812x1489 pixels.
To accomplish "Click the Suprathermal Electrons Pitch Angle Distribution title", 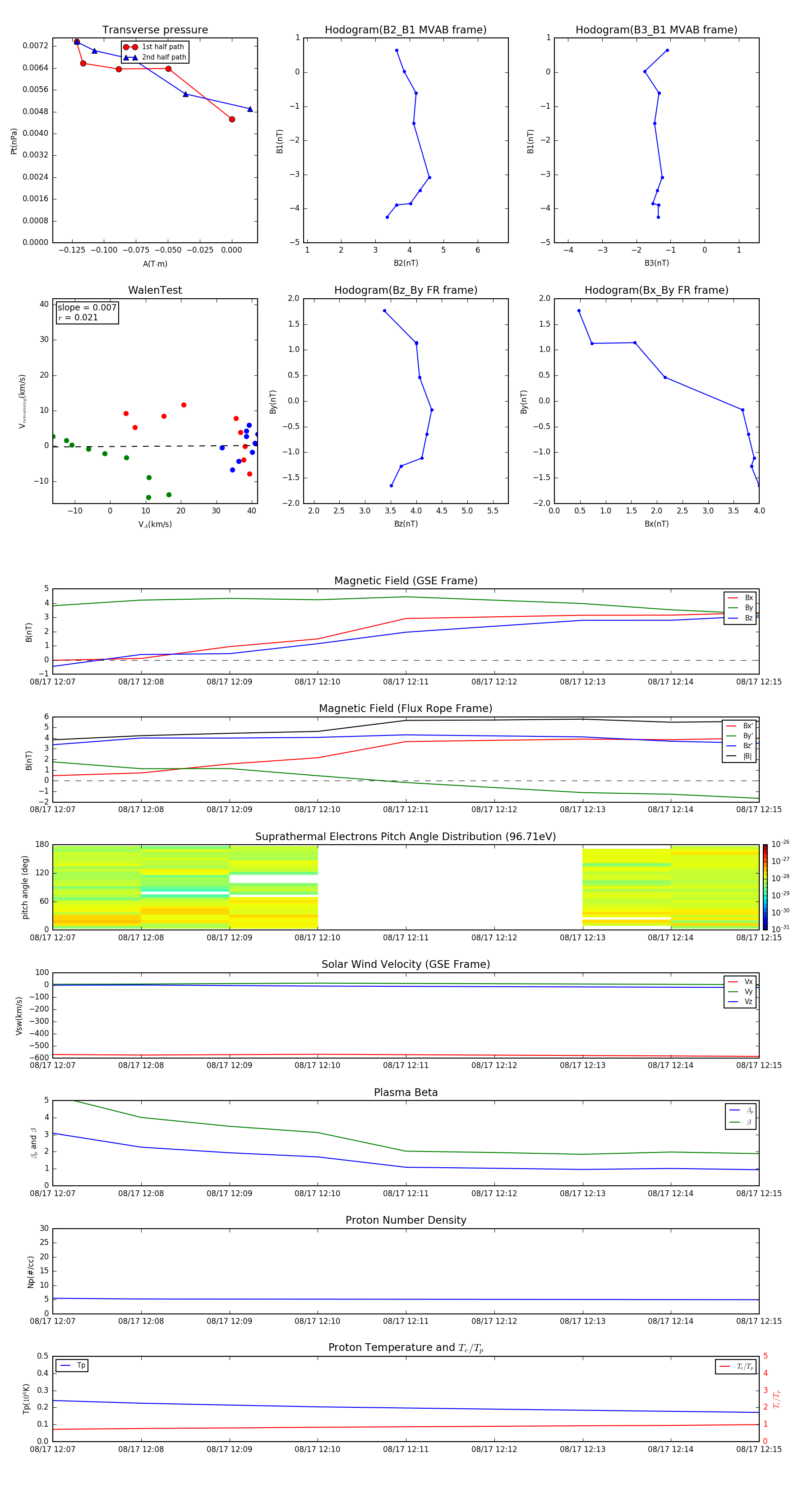I will coord(406,837).
